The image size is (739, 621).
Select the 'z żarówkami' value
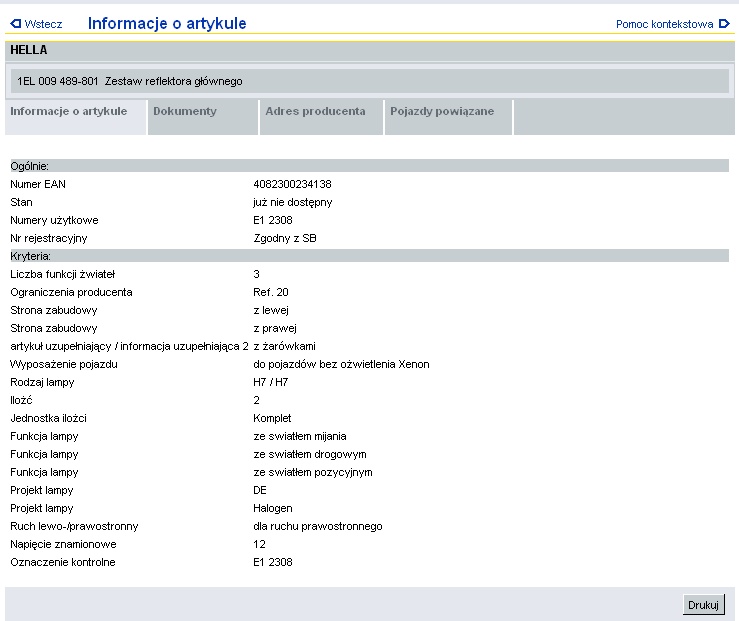pos(284,346)
